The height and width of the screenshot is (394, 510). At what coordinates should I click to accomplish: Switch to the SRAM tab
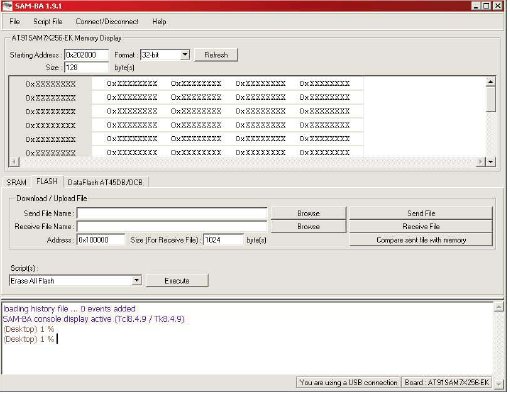(16, 182)
